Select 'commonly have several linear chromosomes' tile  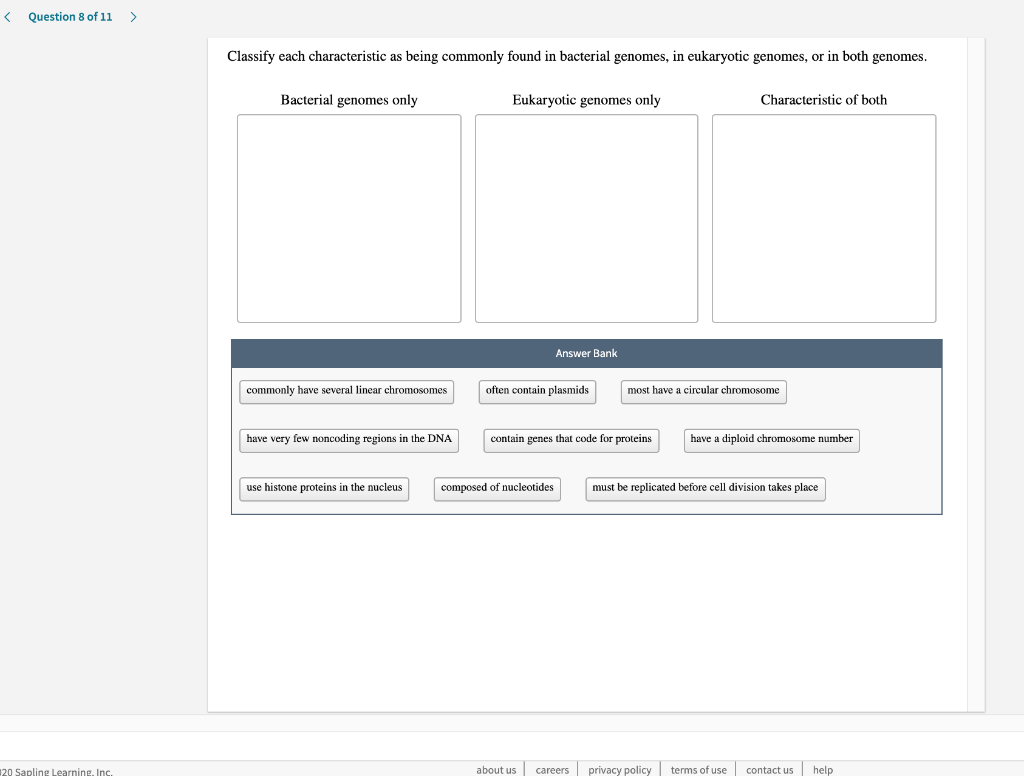click(346, 392)
